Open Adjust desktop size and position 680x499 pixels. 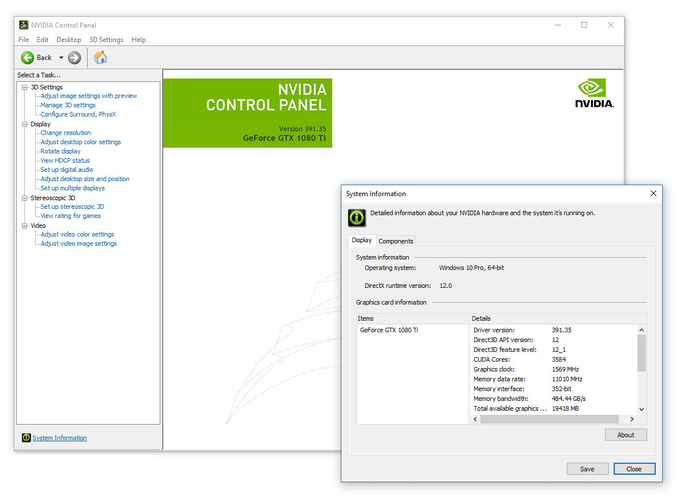[85, 179]
